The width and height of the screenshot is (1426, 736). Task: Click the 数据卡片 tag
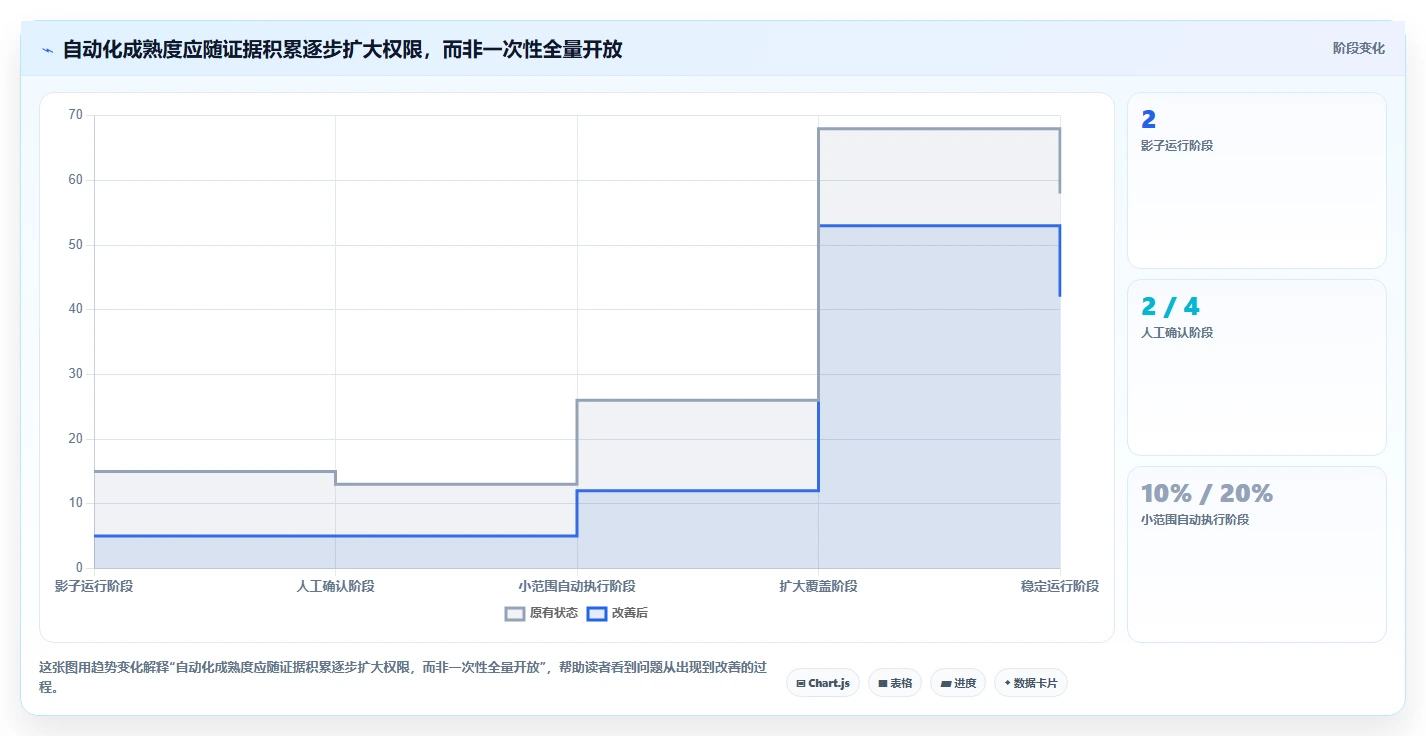[x=1030, y=683]
